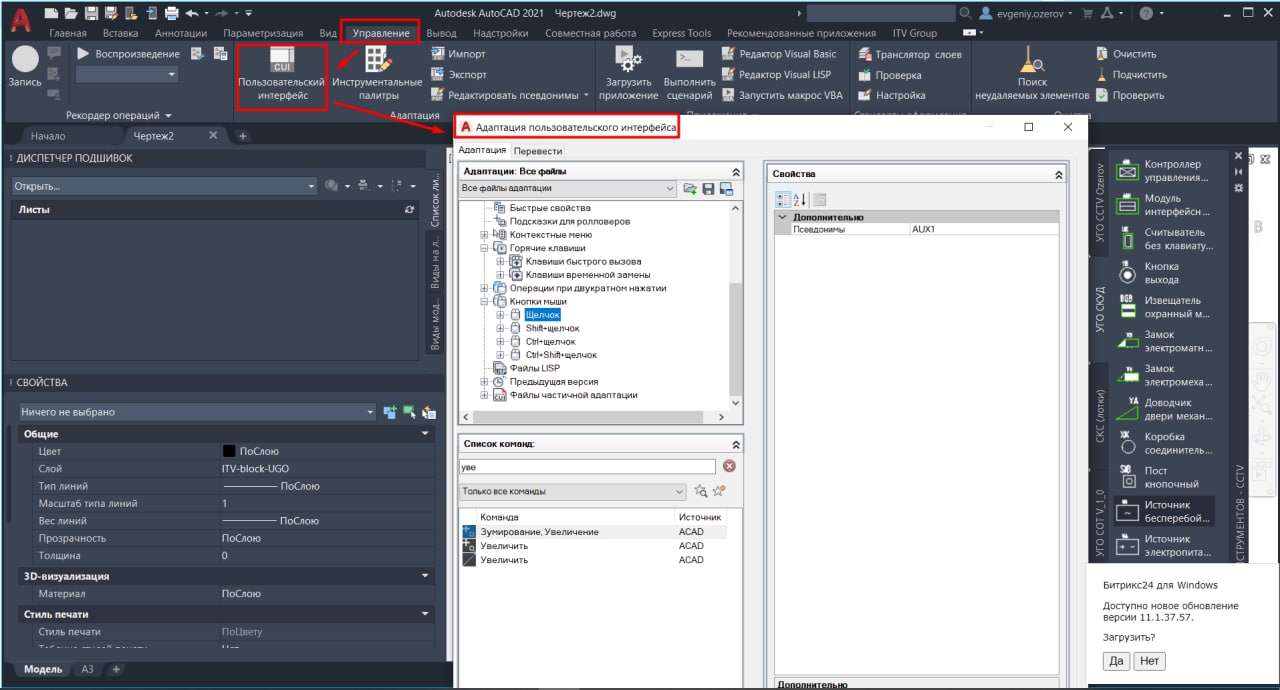Click Экспорт in the Адаптация panel
The height and width of the screenshot is (690, 1280).
pyautogui.click(x=459, y=74)
